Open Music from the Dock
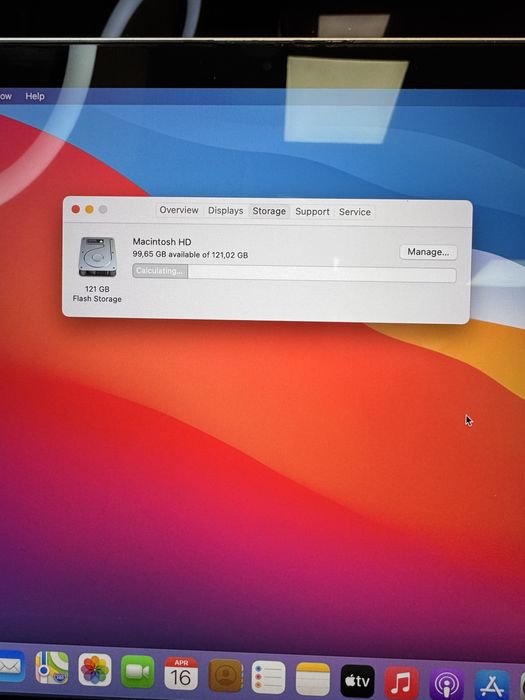The width and height of the screenshot is (525, 700). (402, 683)
